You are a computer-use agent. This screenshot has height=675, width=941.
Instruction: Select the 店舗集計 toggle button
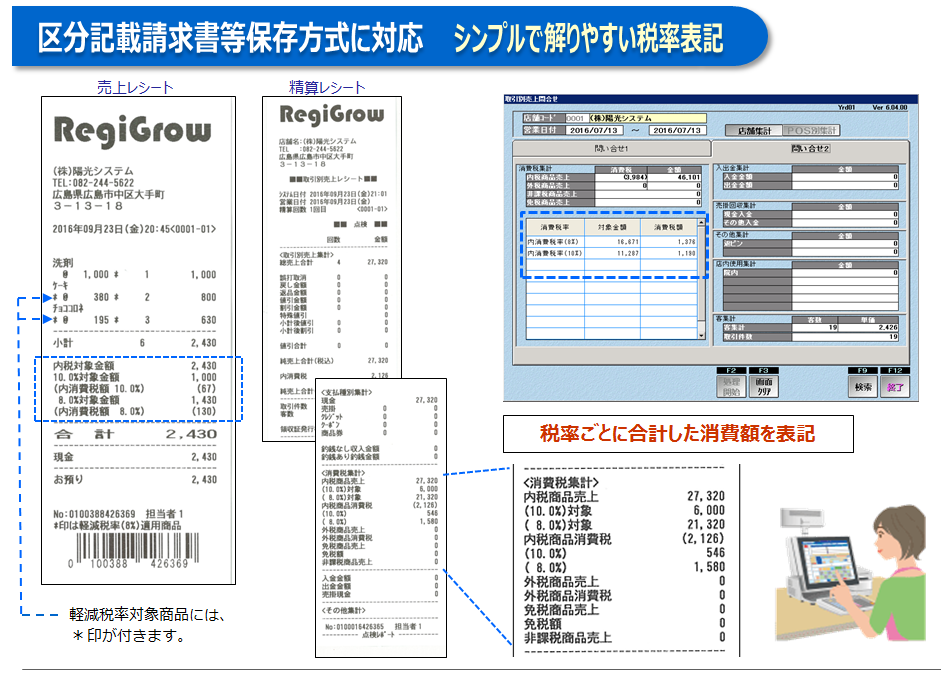754,130
